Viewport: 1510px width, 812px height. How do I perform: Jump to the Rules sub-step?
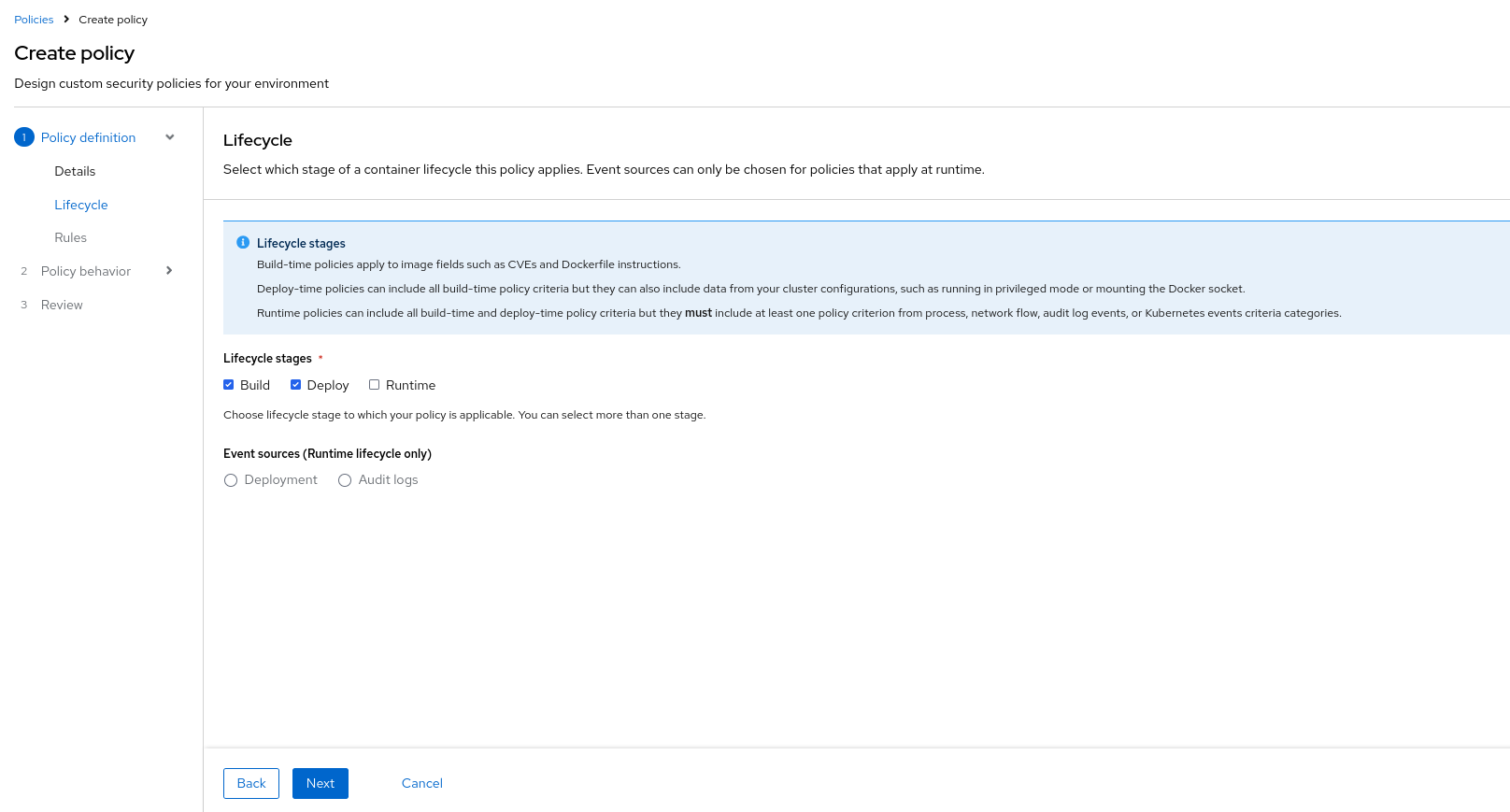click(70, 237)
